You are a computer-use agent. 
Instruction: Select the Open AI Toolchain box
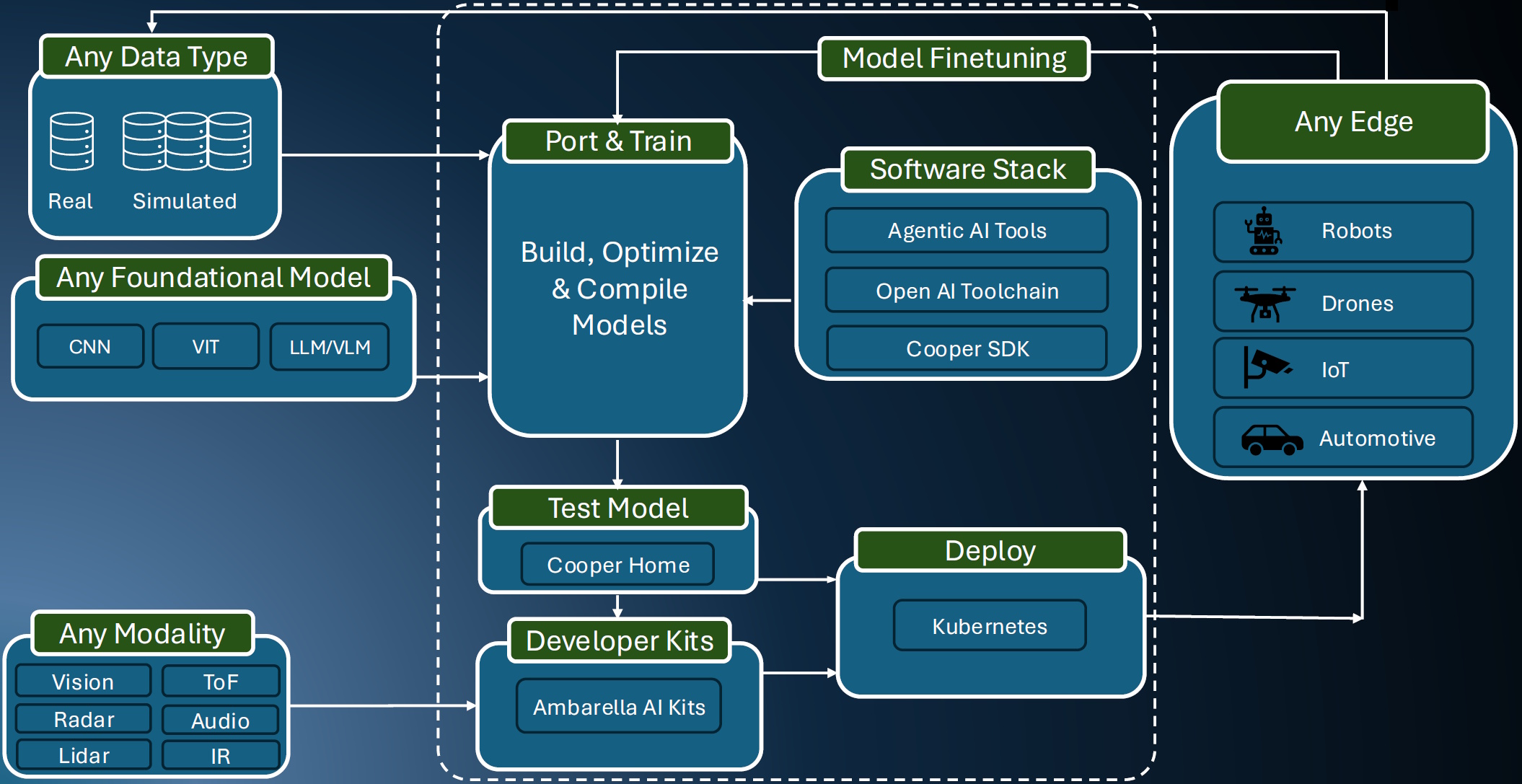[967, 291]
